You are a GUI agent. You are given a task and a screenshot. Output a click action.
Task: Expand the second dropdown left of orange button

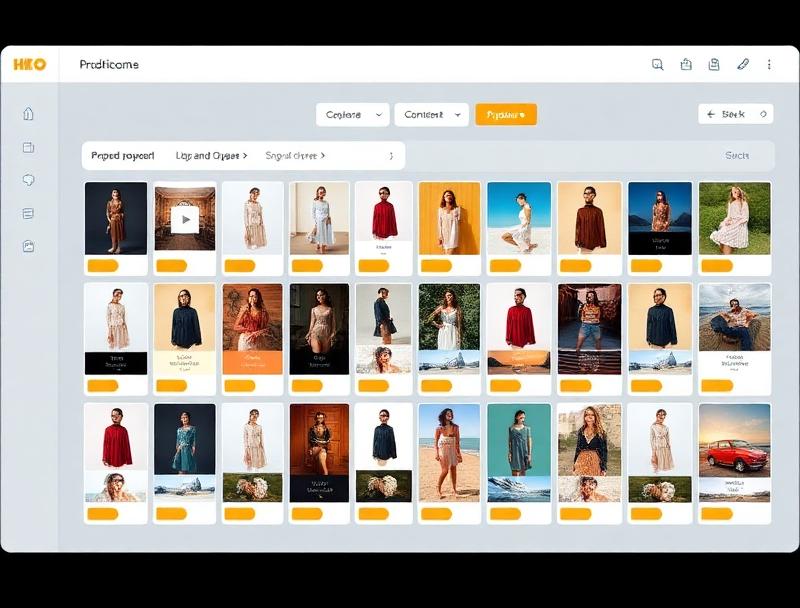coord(431,115)
